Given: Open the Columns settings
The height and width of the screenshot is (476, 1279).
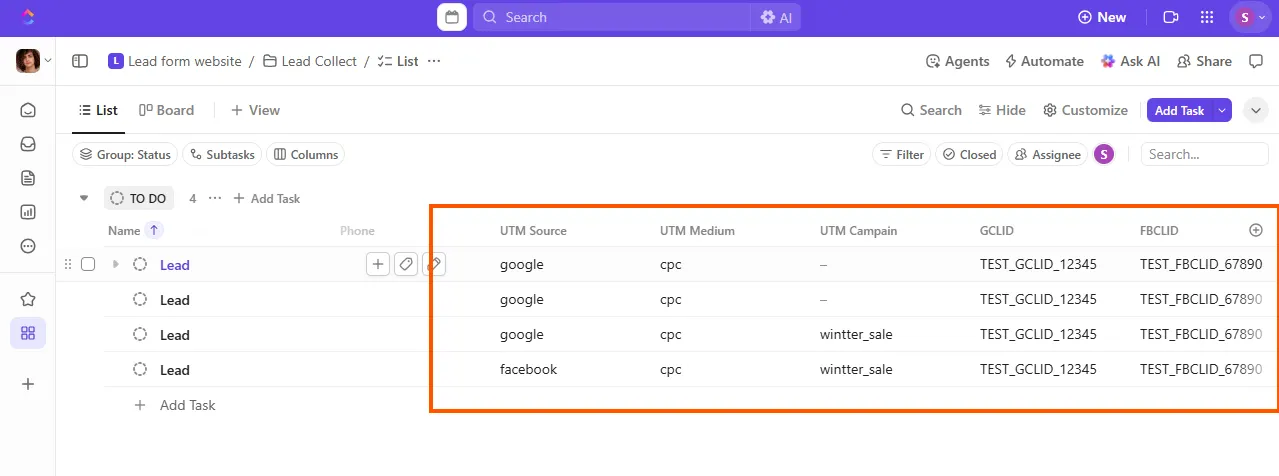Looking at the screenshot, I should pyautogui.click(x=306, y=155).
